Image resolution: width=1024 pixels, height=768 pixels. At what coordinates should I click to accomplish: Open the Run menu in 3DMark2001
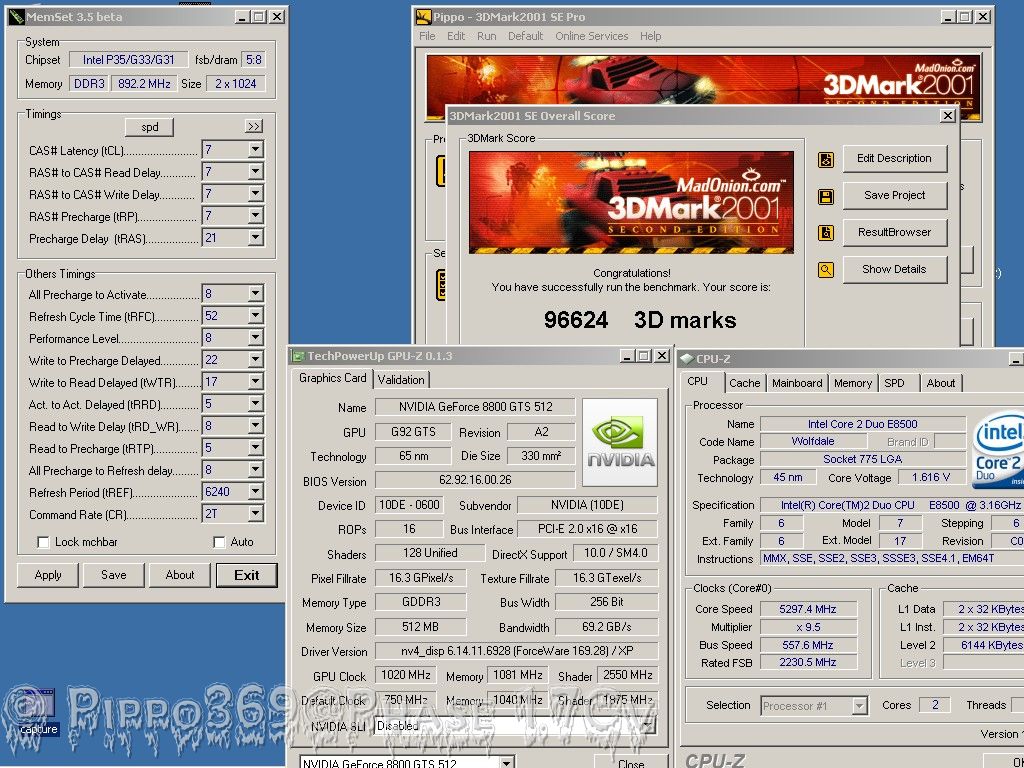tap(487, 36)
